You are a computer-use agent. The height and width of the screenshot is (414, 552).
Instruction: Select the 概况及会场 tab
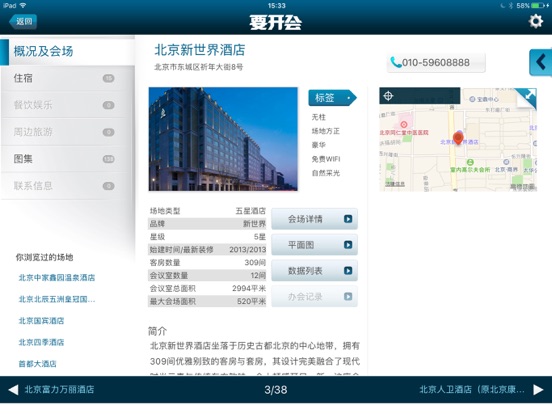click(68, 51)
